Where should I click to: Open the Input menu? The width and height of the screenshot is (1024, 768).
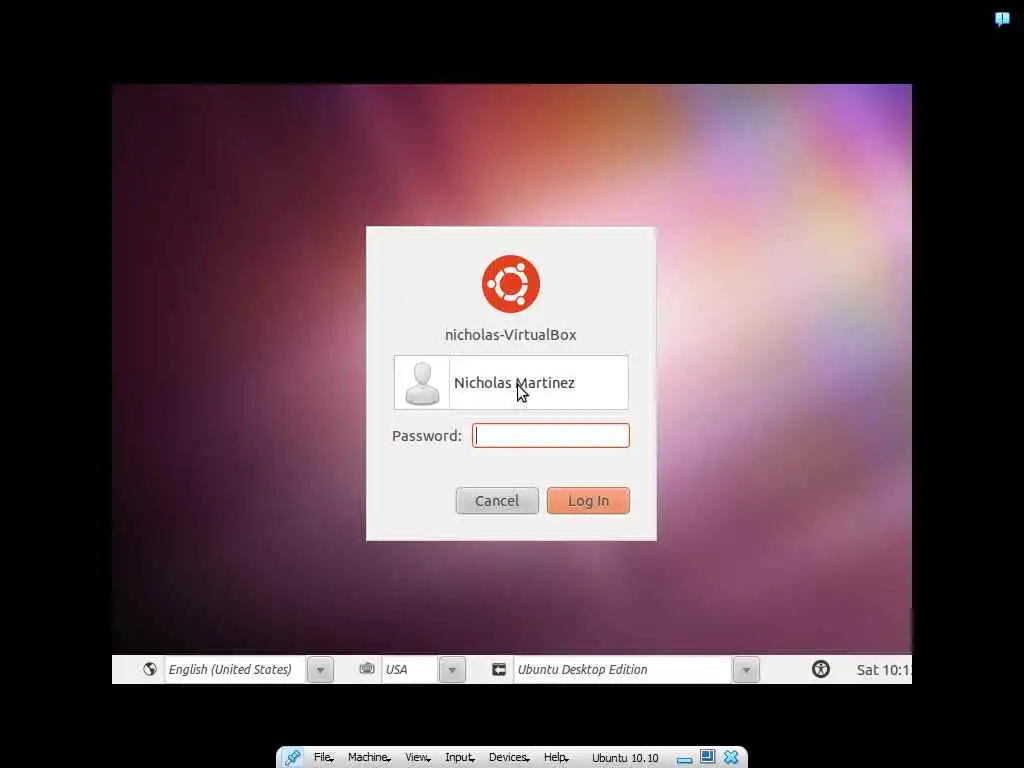coord(460,758)
